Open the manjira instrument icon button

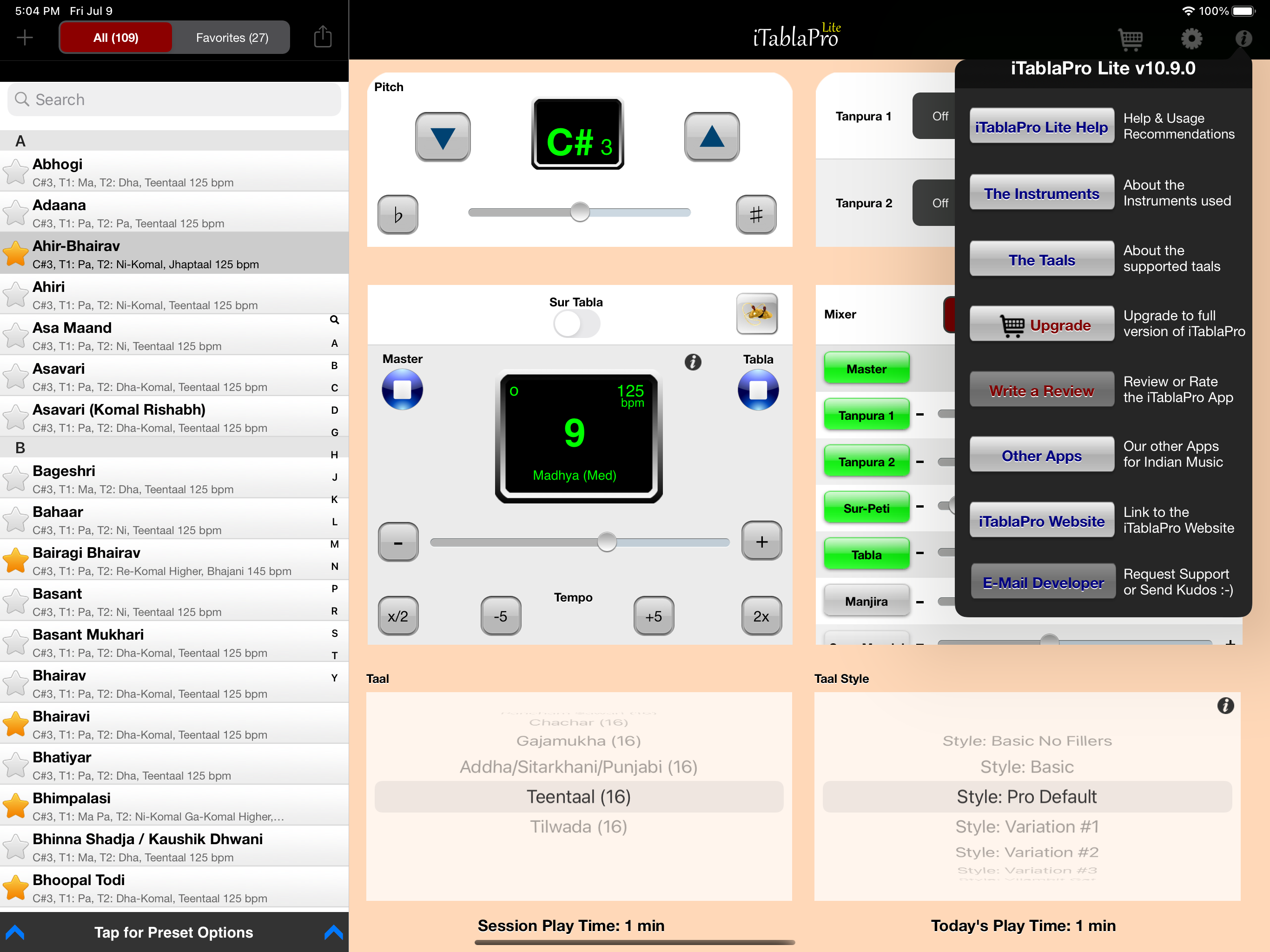click(757, 313)
